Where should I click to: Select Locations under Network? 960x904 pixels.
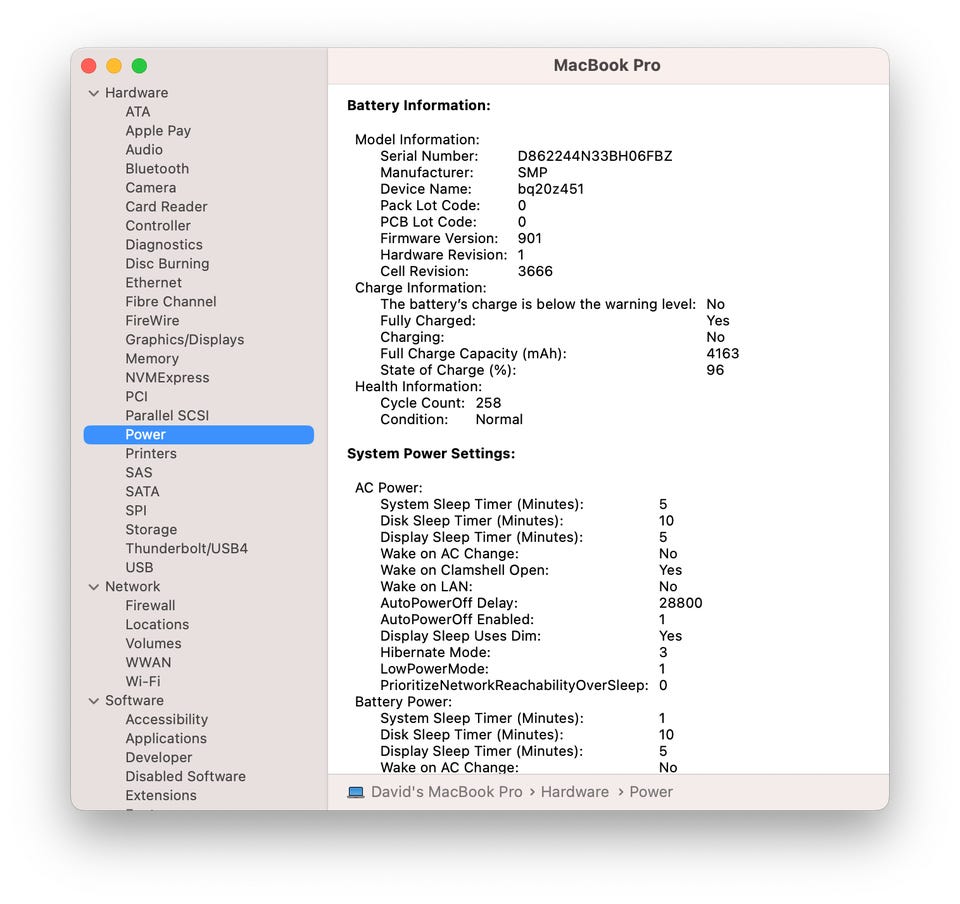157,624
